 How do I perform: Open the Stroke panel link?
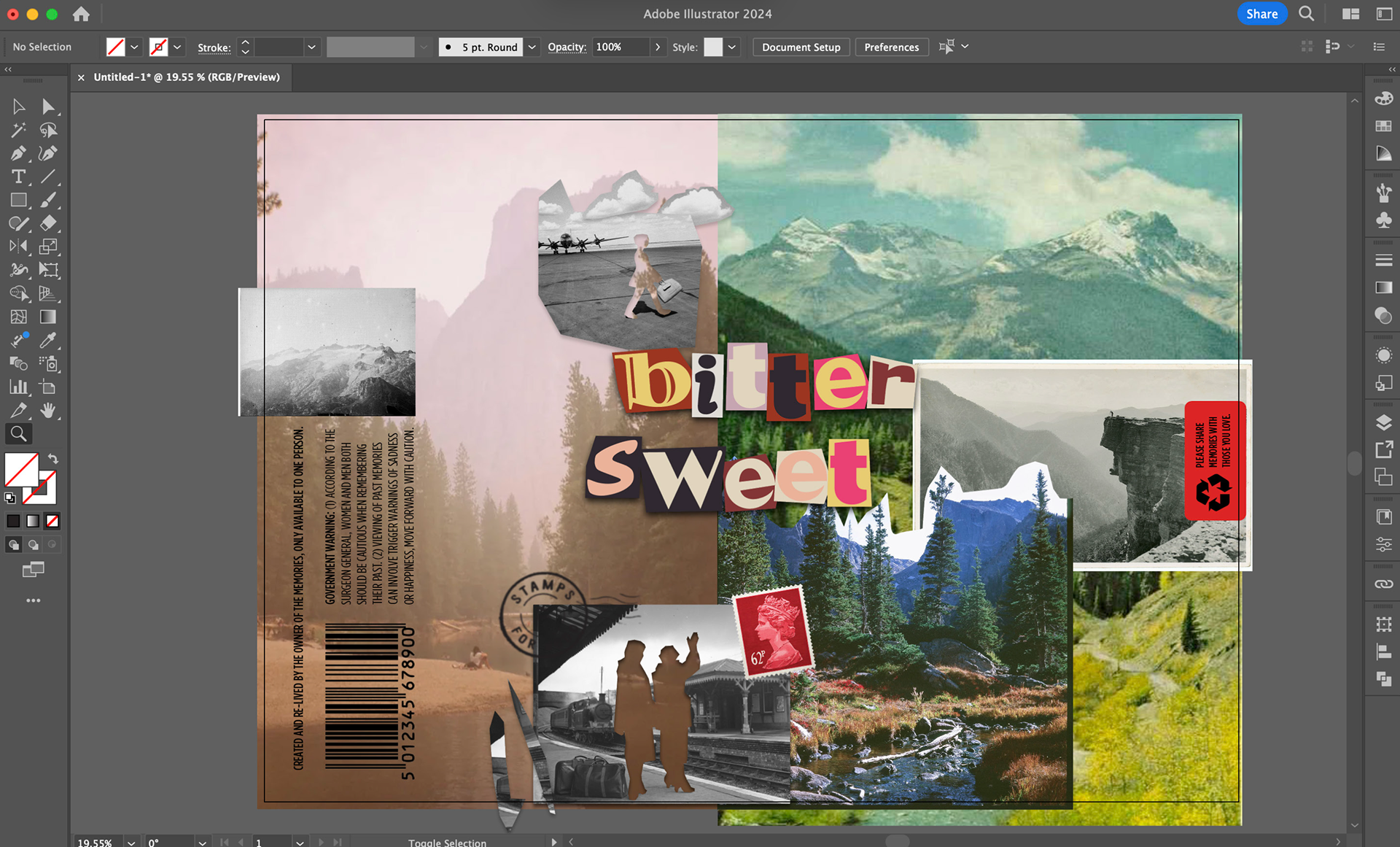point(214,47)
